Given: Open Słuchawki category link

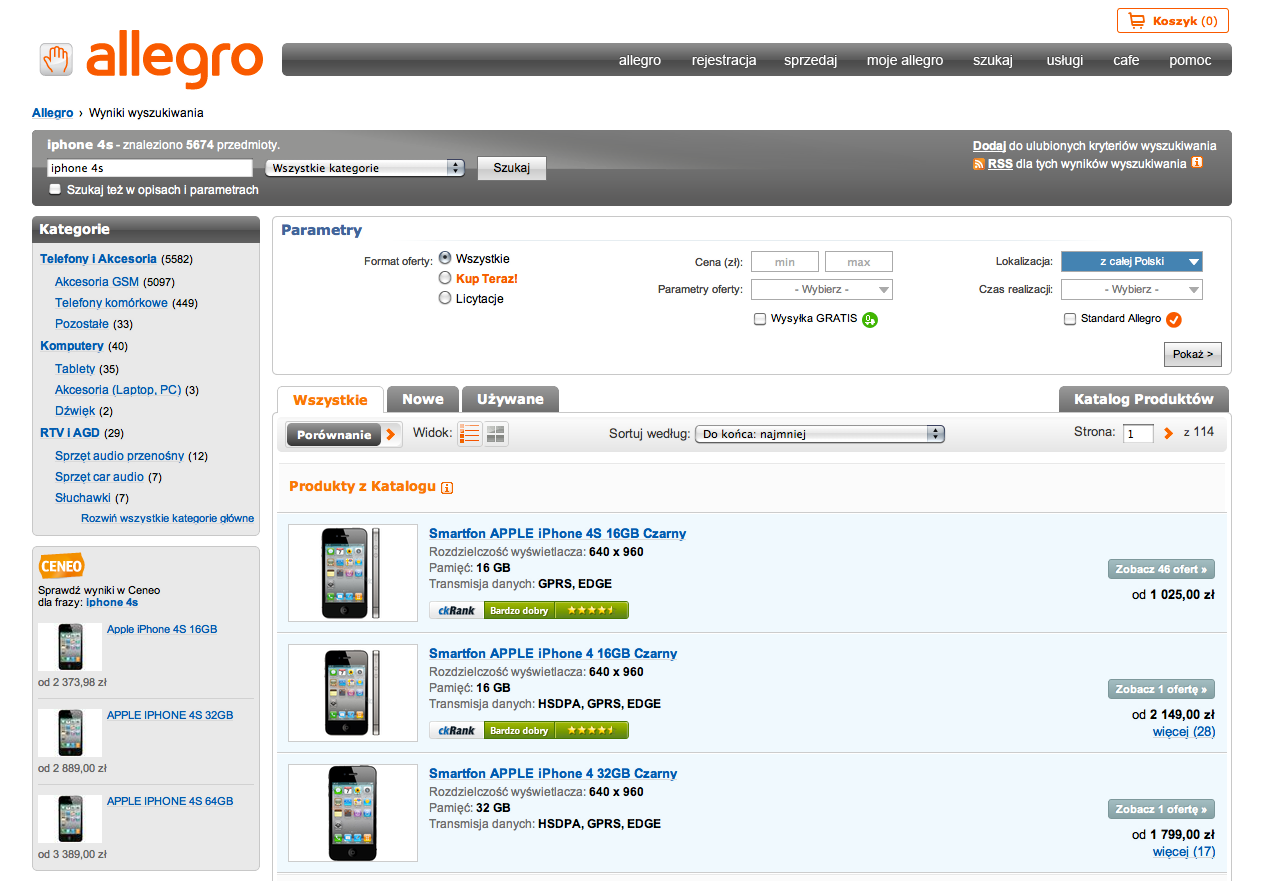Looking at the screenshot, I should tap(83, 498).
